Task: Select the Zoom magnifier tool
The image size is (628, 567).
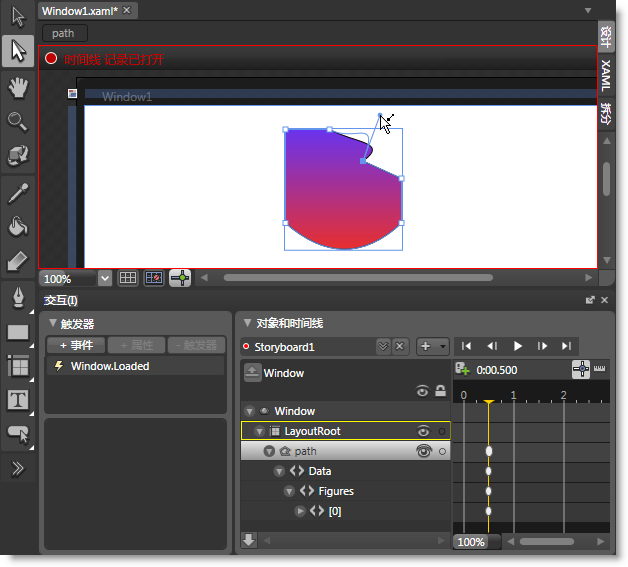Action: click(17, 121)
